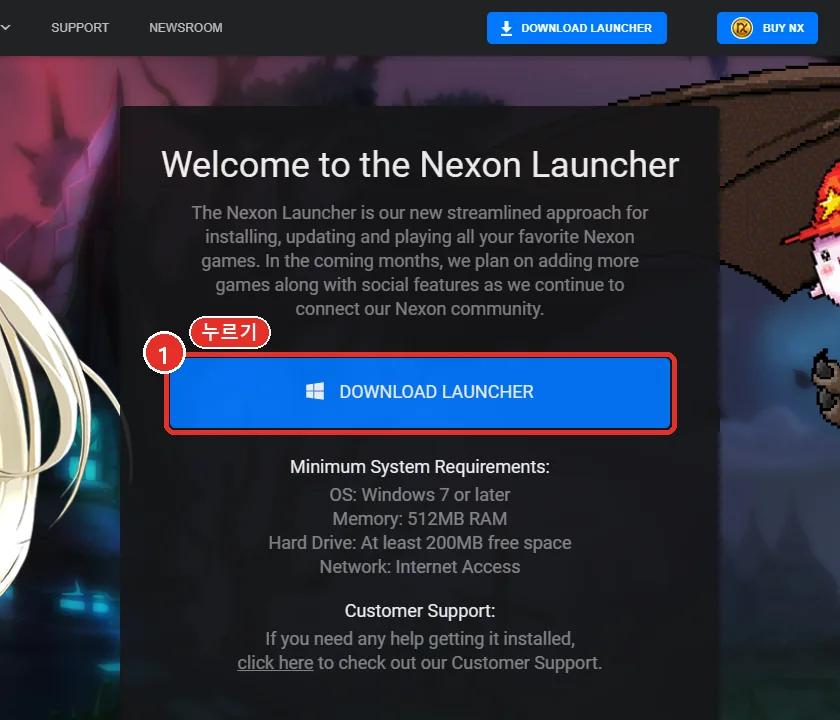Open the Newsroom menu item

point(186,28)
